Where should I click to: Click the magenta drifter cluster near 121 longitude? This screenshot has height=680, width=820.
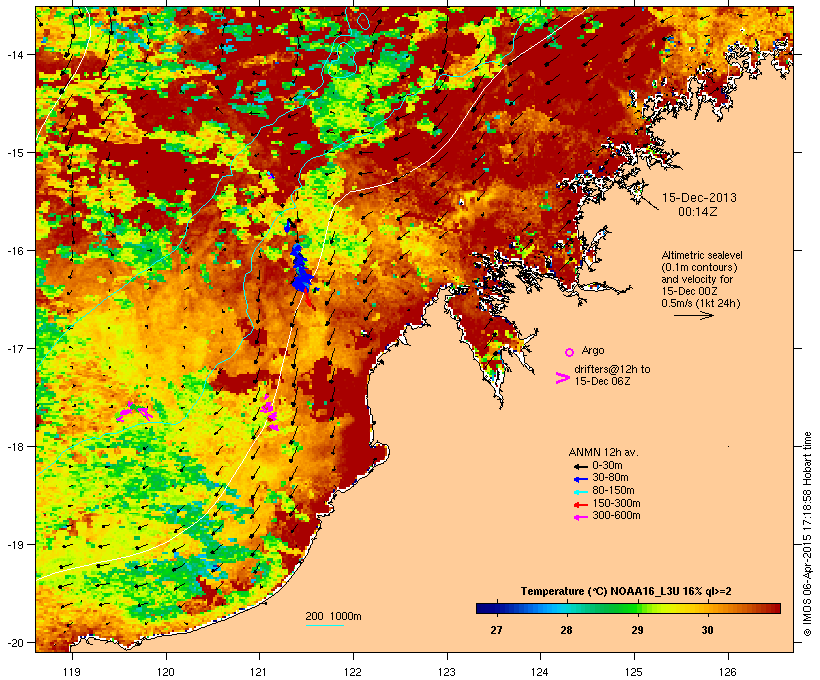coord(270,412)
